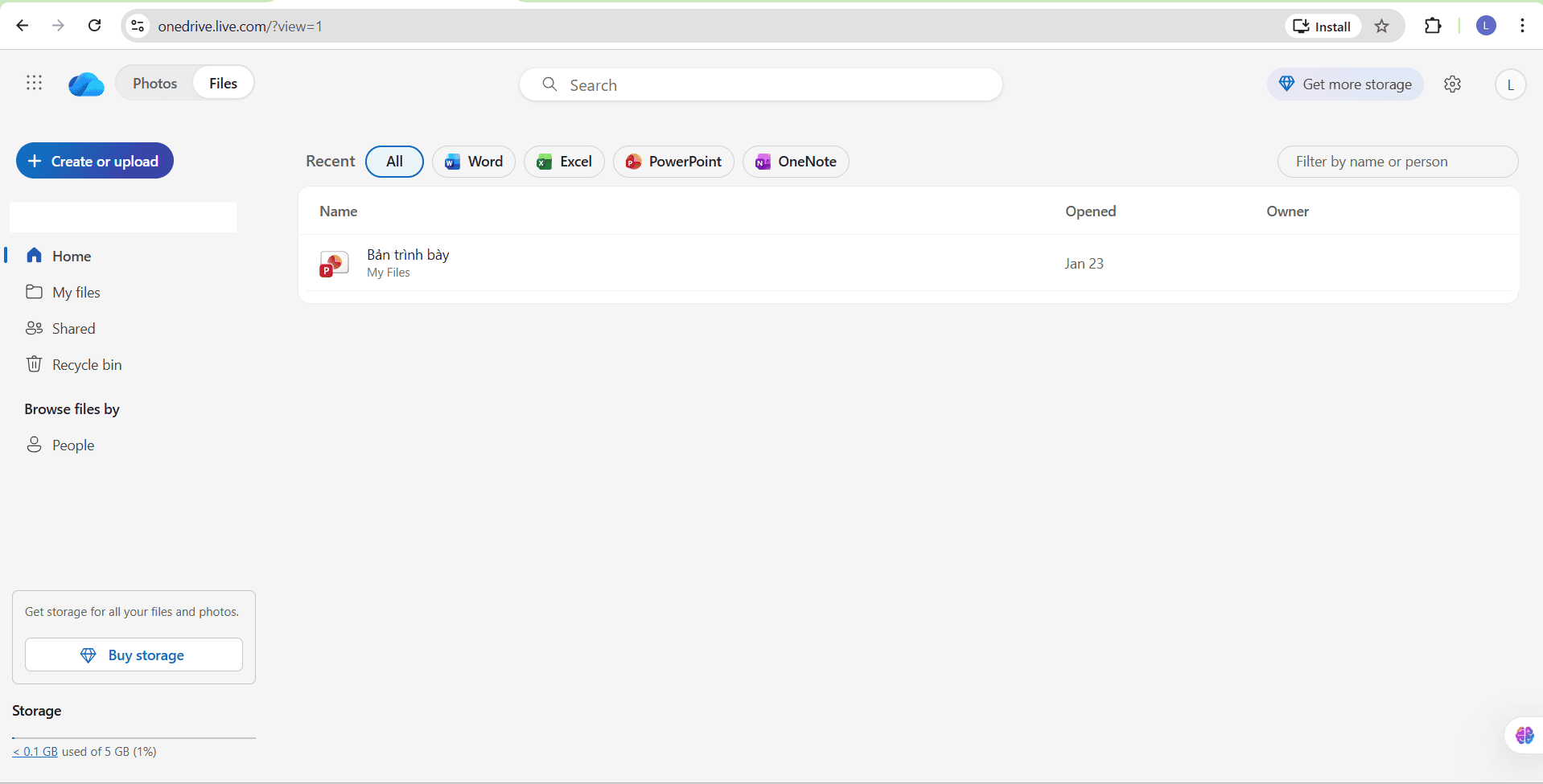Sort by the Name column header
1543x784 pixels.
click(338, 211)
